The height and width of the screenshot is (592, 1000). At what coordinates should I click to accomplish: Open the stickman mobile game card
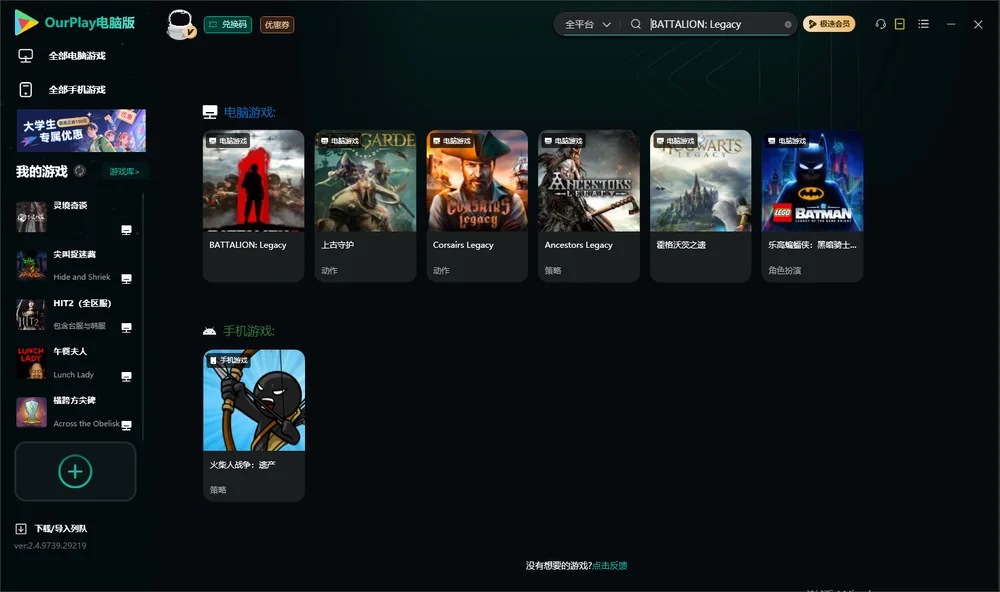click(x=254, y=426)
